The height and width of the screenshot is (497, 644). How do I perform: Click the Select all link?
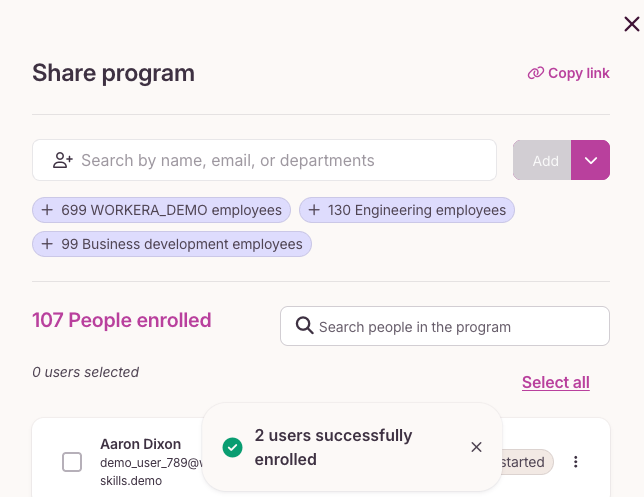pyautogui.click(x=556, y=382)
